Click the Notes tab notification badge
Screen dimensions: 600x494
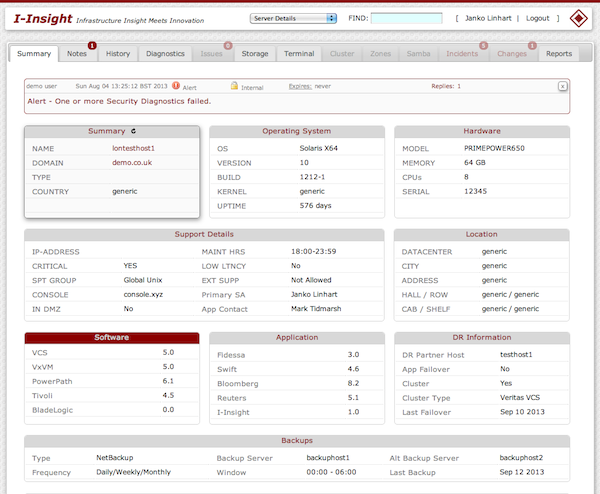(92, 45)
